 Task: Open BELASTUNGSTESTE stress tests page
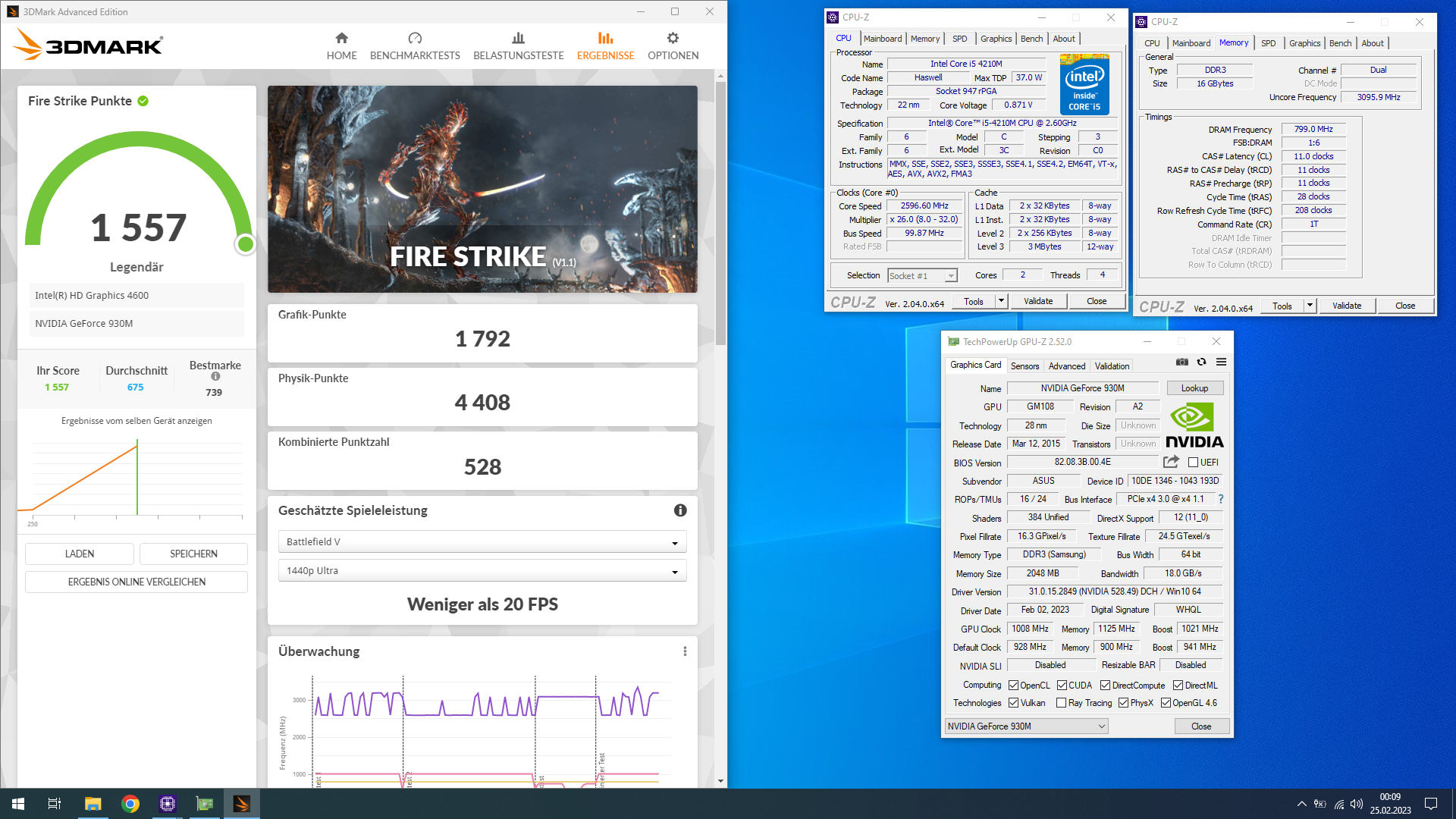pyautogui.click(x=519, y=46)
